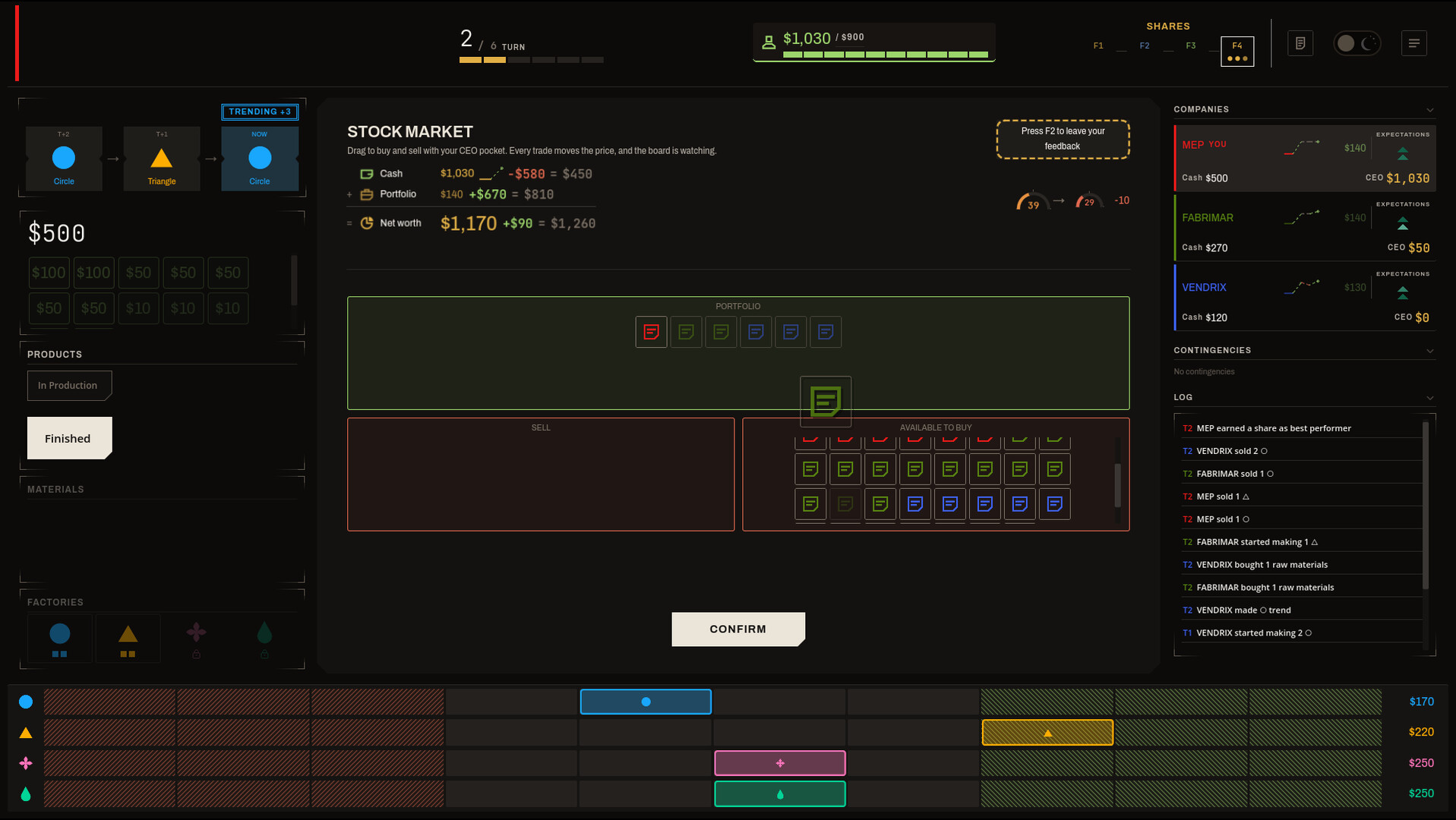The height and width of the screenshot is (820, 1456).
Task: Click the Net worth pie icon
Action: pyautogui.click(x=367, y=223)
